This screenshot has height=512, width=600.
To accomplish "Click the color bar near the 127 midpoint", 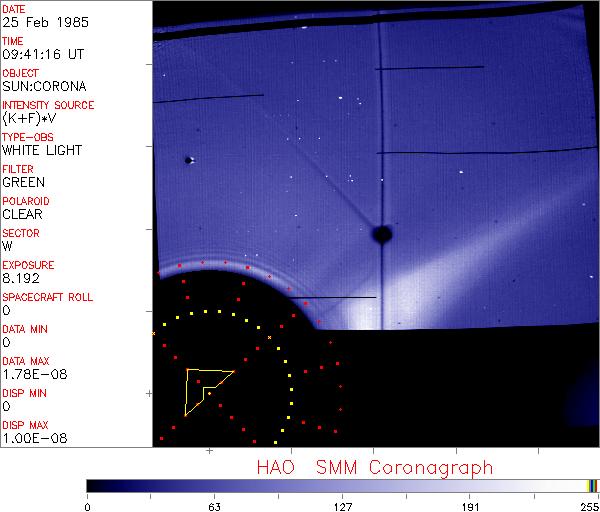I will point(342,485).
